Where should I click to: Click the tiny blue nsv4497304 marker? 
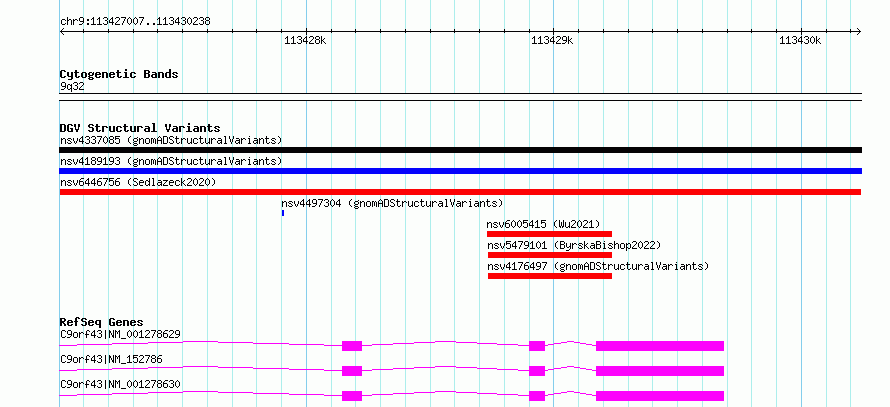click(x=283, y=213)
